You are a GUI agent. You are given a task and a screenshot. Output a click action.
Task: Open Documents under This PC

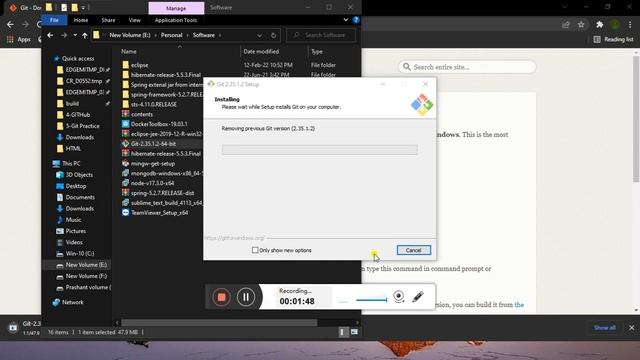pyautogui.click(x=80, y=198)
